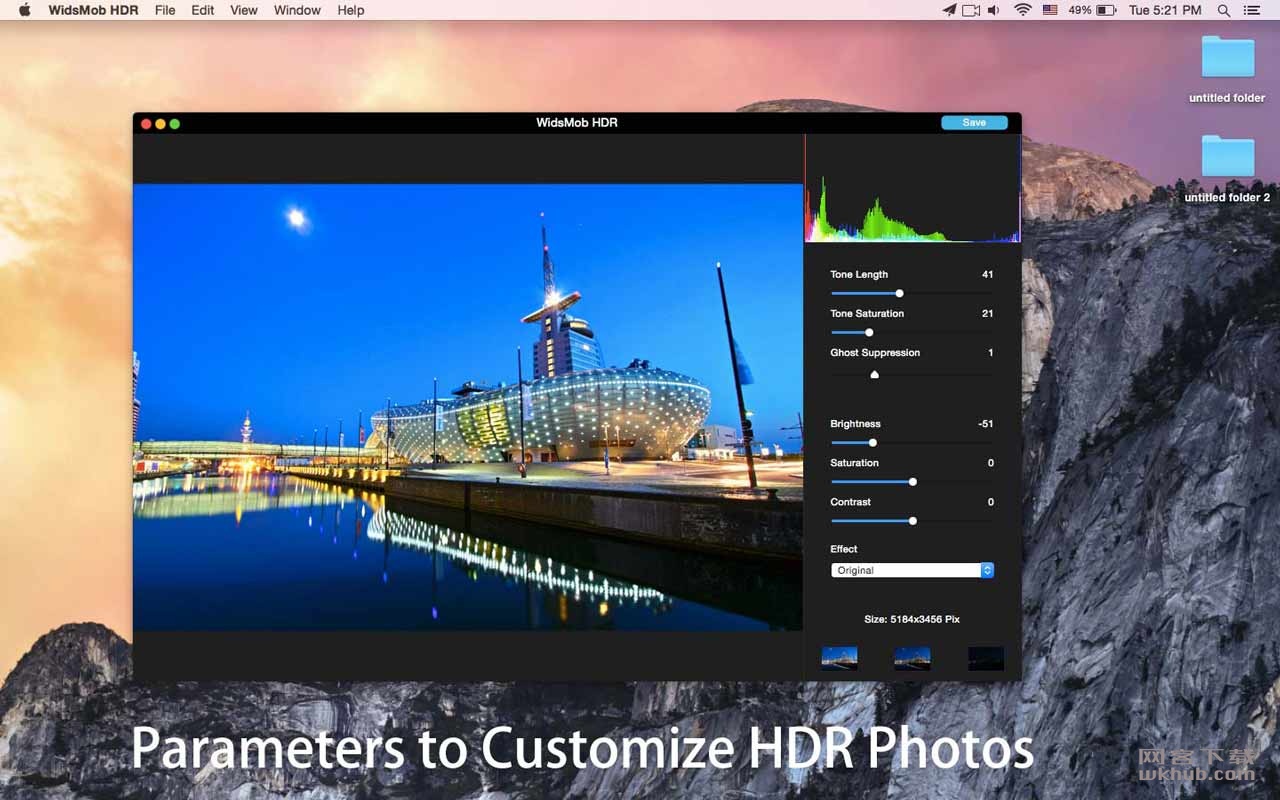Click the Ghost Suppression label
Viewport: 1280px width, 800px height.
[x=875, y=352]
